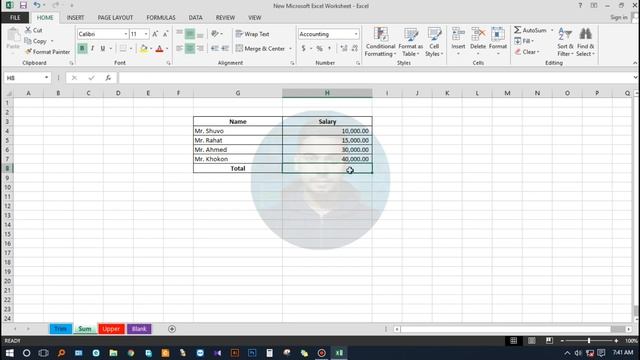The width and height of the screenshot is (640, 360).
Task: Apply Comma Style number format
Action: [329, 49]
